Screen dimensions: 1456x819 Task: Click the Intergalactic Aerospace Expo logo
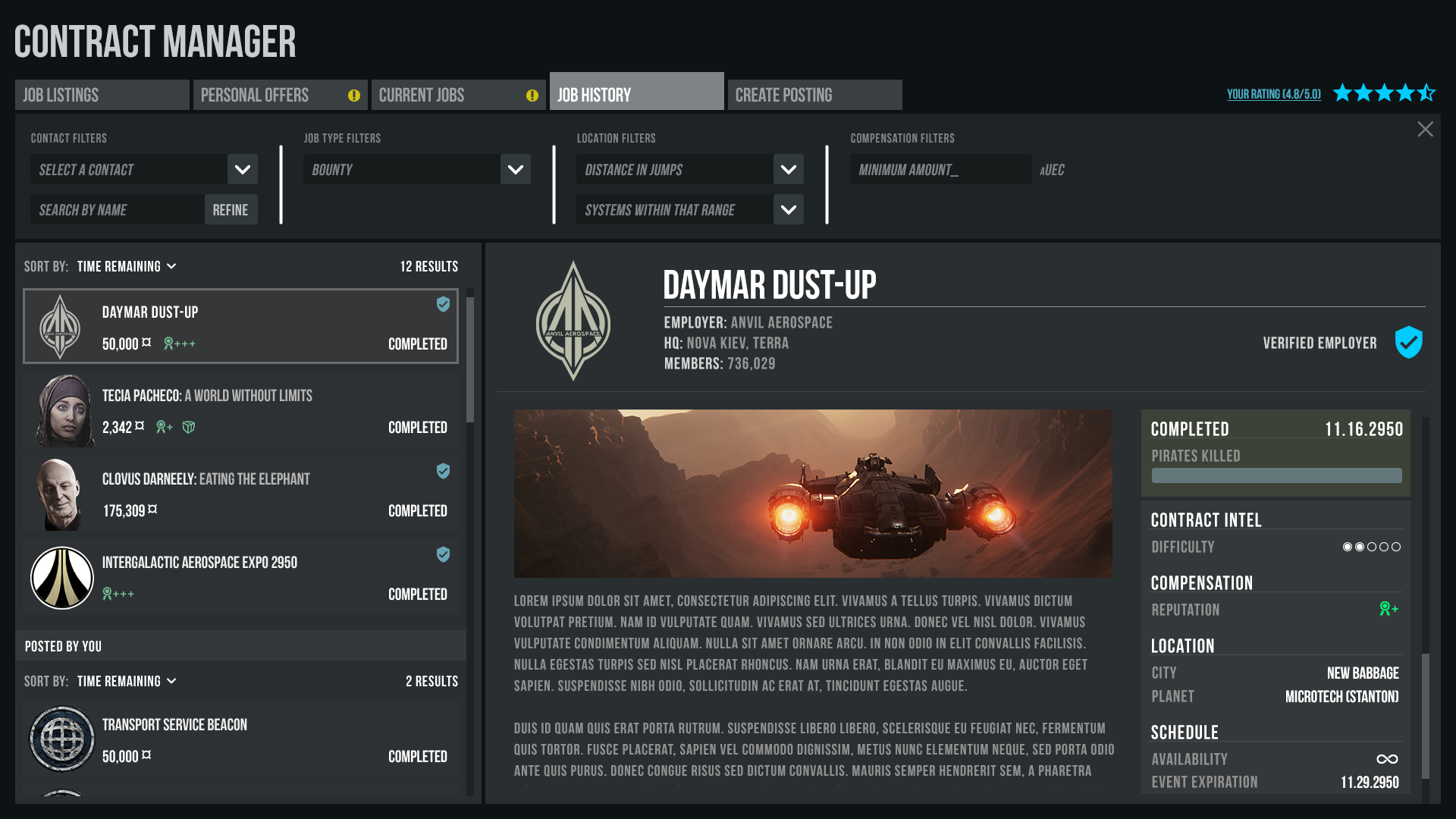[x=62, y=578]
